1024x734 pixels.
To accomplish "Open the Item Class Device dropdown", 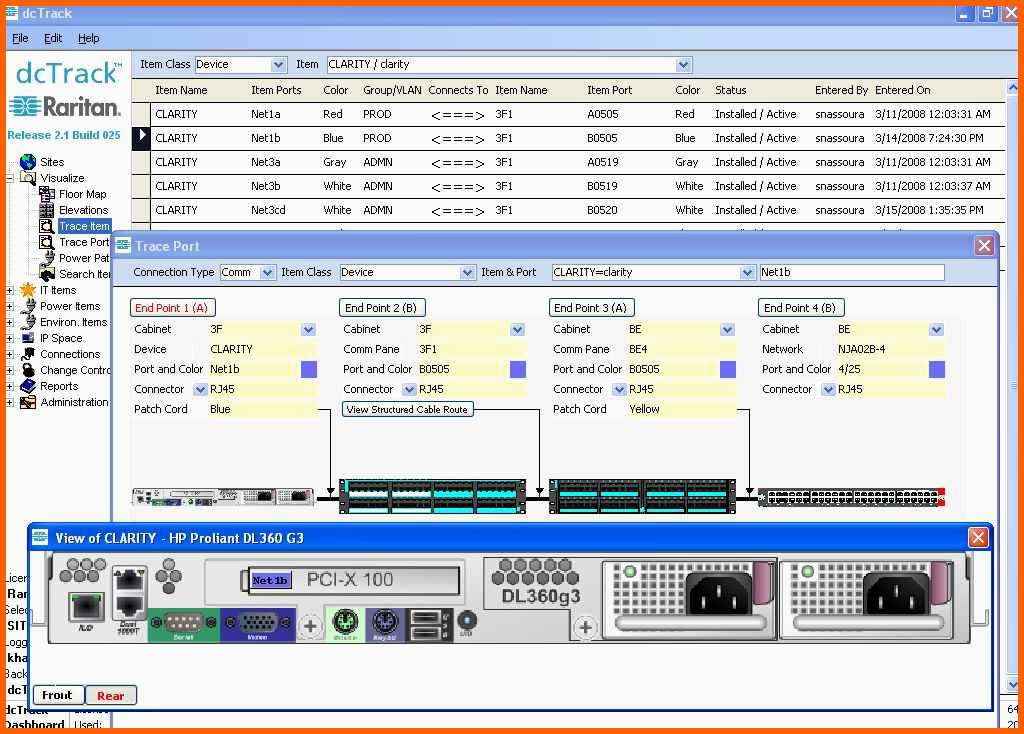I will pos(278,65).
